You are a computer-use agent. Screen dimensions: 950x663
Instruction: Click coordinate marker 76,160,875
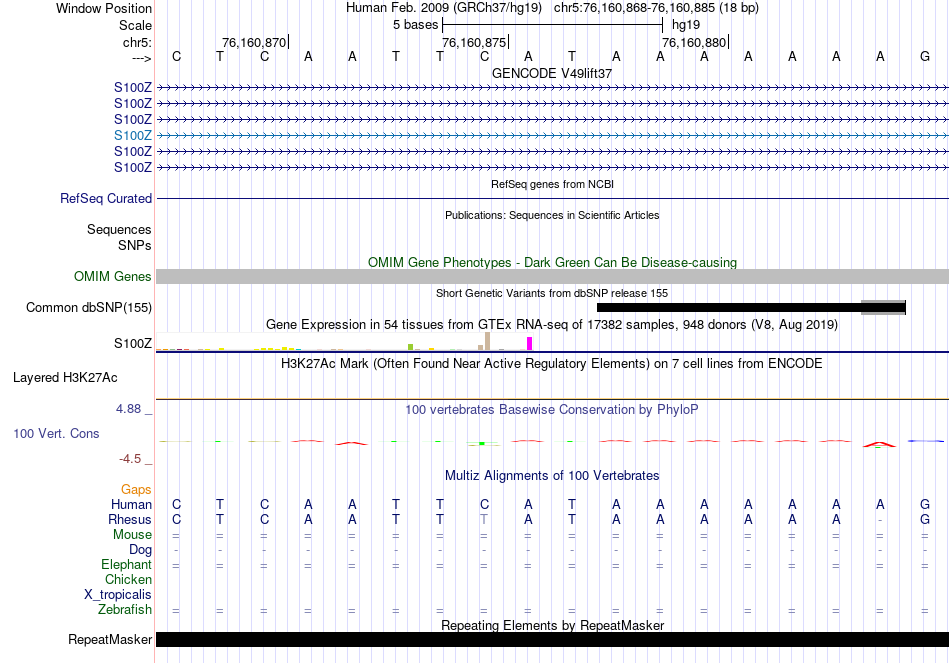pyautogui.click(x=474, y=42)
